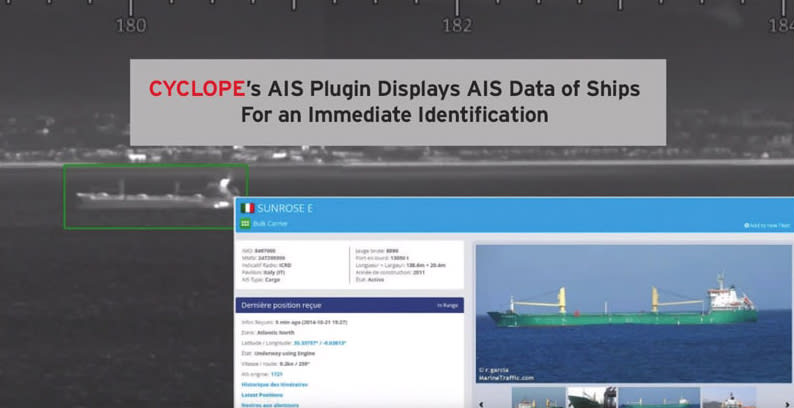The width and height of the screenshot is (794, 408).
Task: Click the 180 mark on the bearing scale
Action: point(131,25)
